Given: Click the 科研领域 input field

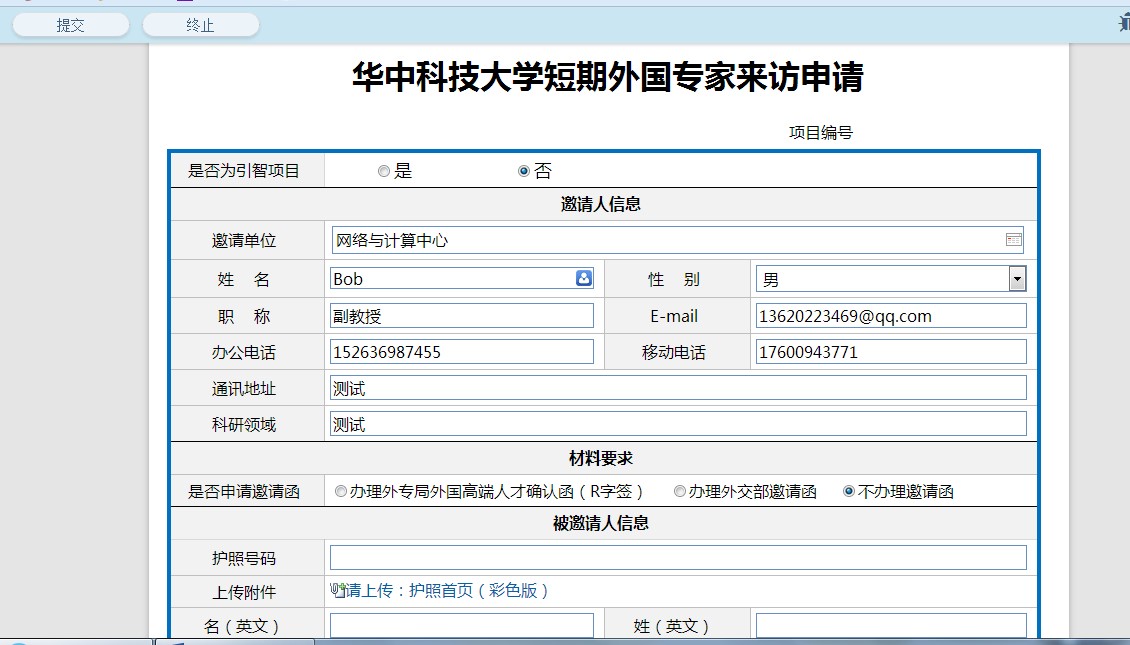Looking at the screenshot, I should point(678,424).
